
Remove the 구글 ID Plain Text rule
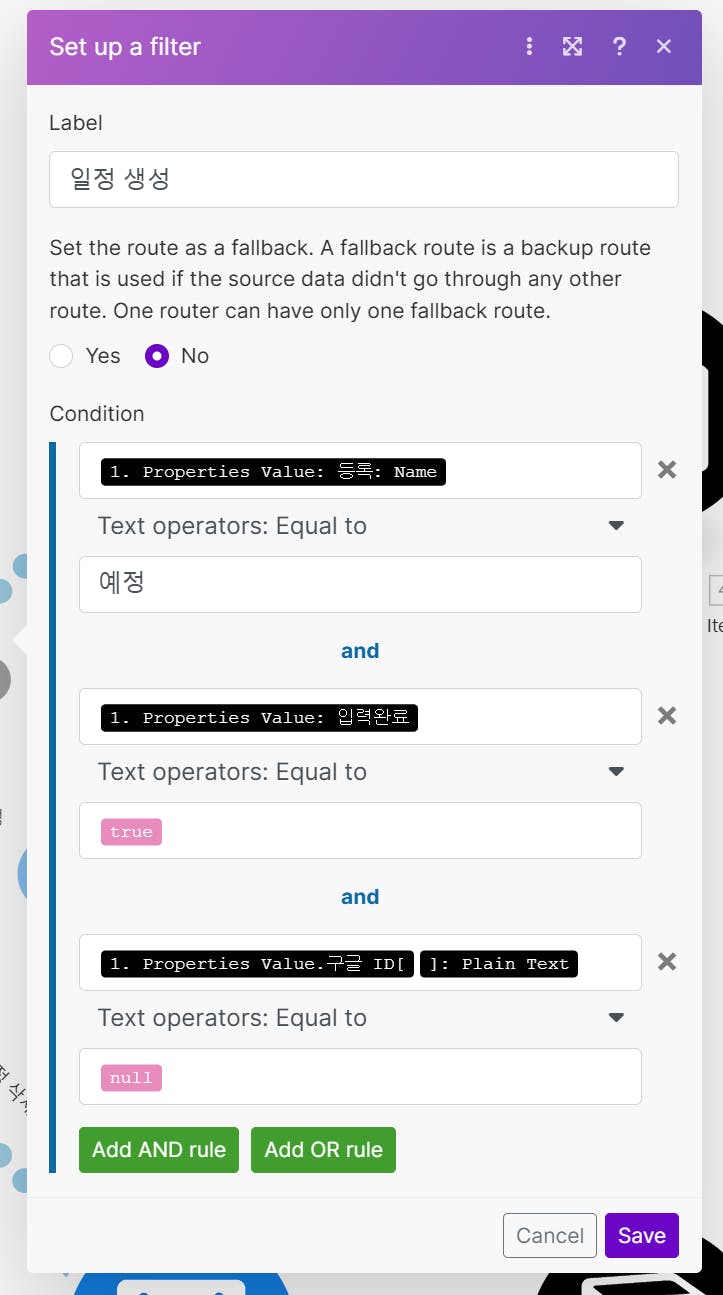point(667,962)
